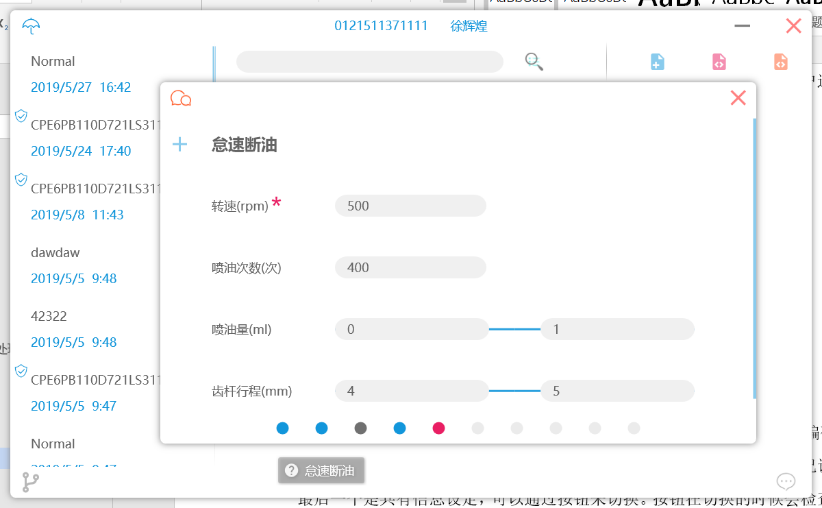The image size is (822, 508).
Task: Click the 2019/5/8 11:43 timestamp
Action: (x=77, y=214)
